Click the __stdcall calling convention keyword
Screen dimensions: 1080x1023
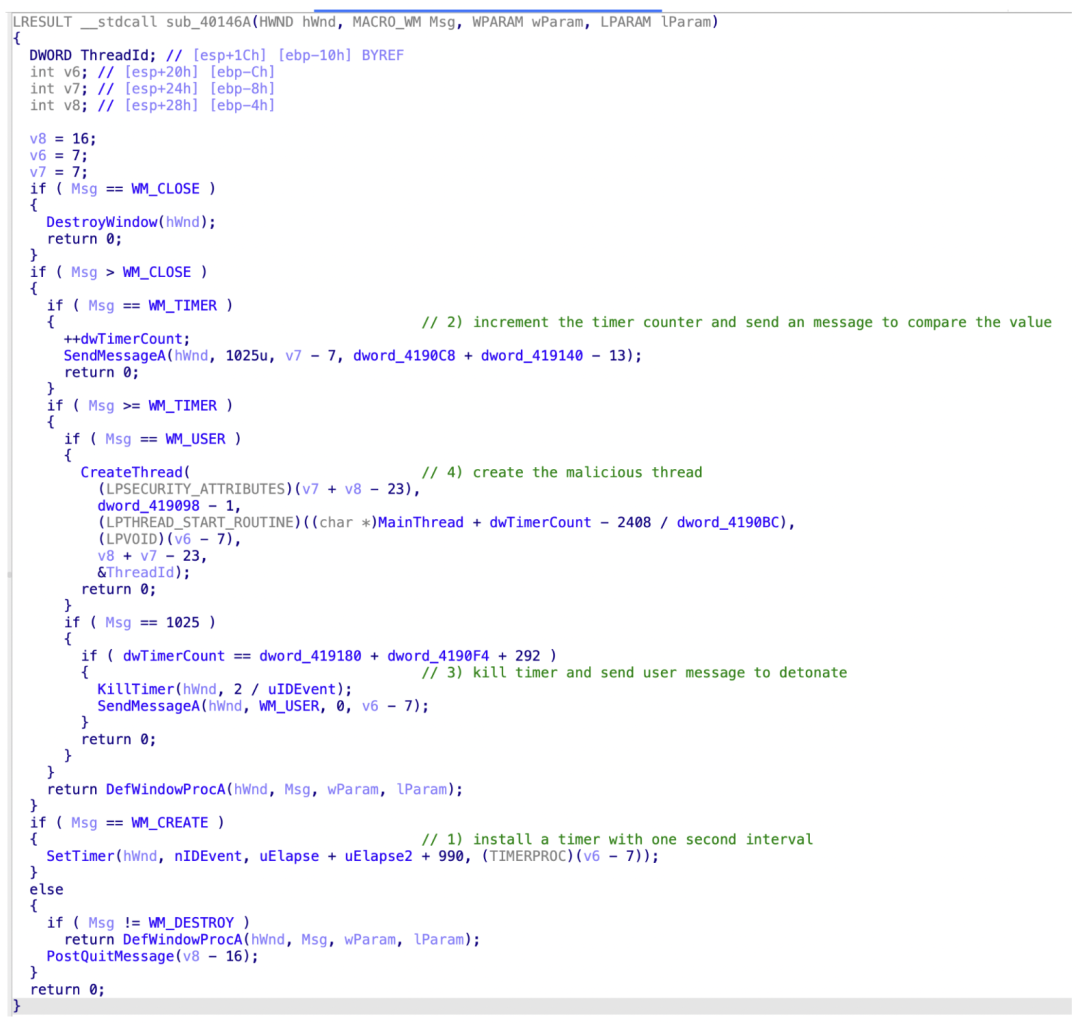pyautogui.click(x=119, y=22)
